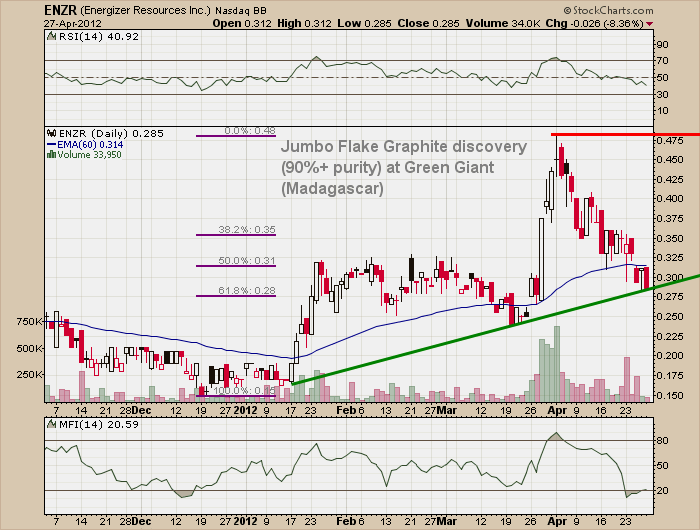The image size is (700, 530).
Task: Click the 90 level on the RSI axis
Action: click(663, 44)
